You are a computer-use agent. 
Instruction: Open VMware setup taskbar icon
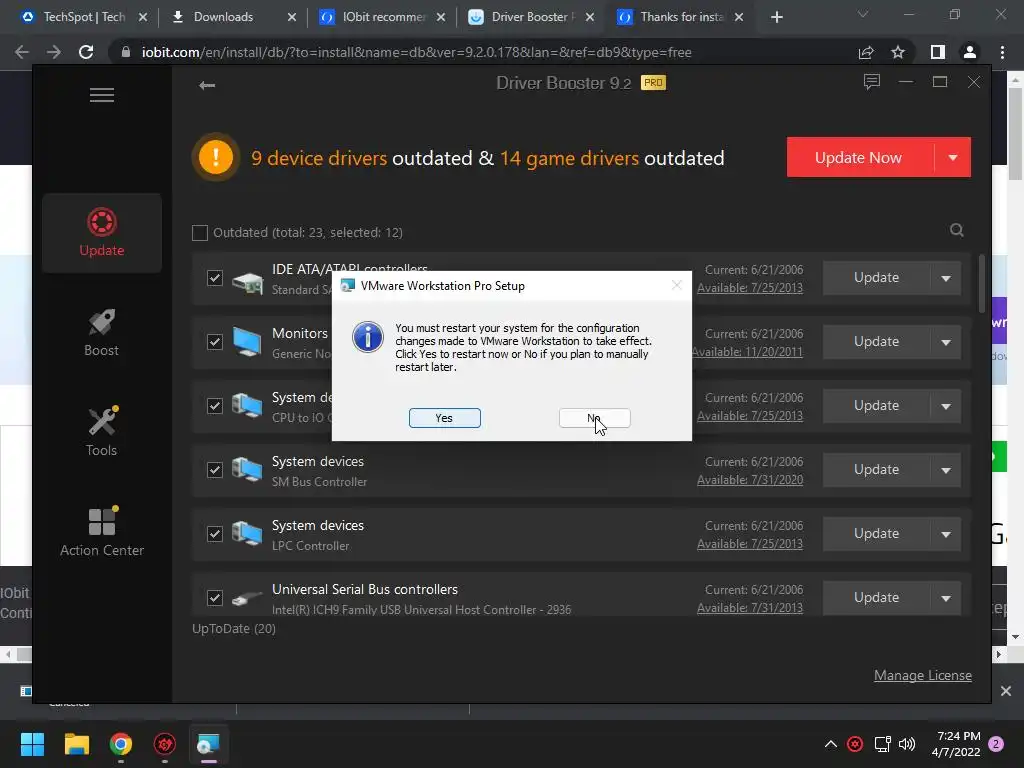[208, 744]
